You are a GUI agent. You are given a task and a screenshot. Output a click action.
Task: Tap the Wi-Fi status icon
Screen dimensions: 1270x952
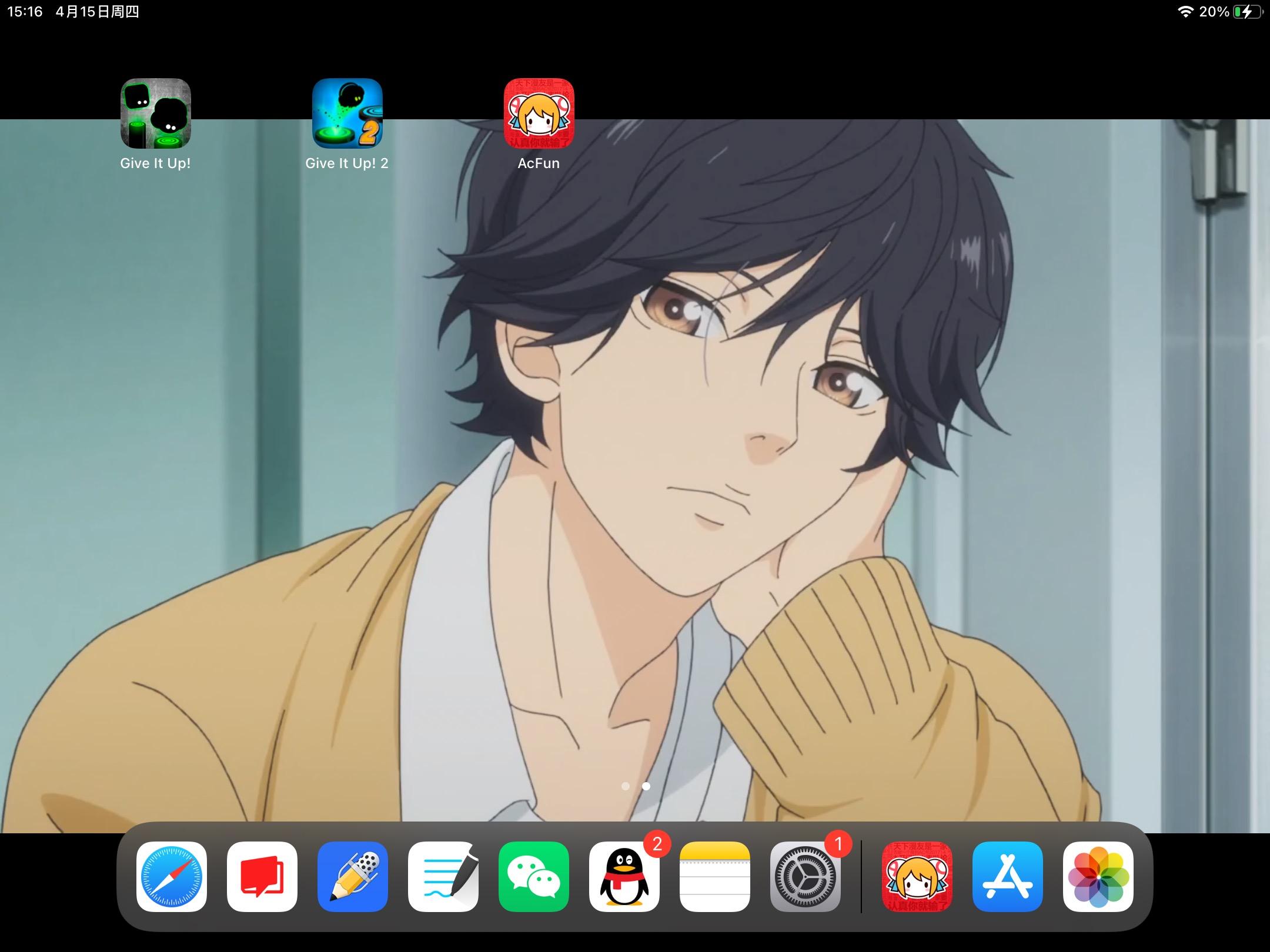(1185, 12)
